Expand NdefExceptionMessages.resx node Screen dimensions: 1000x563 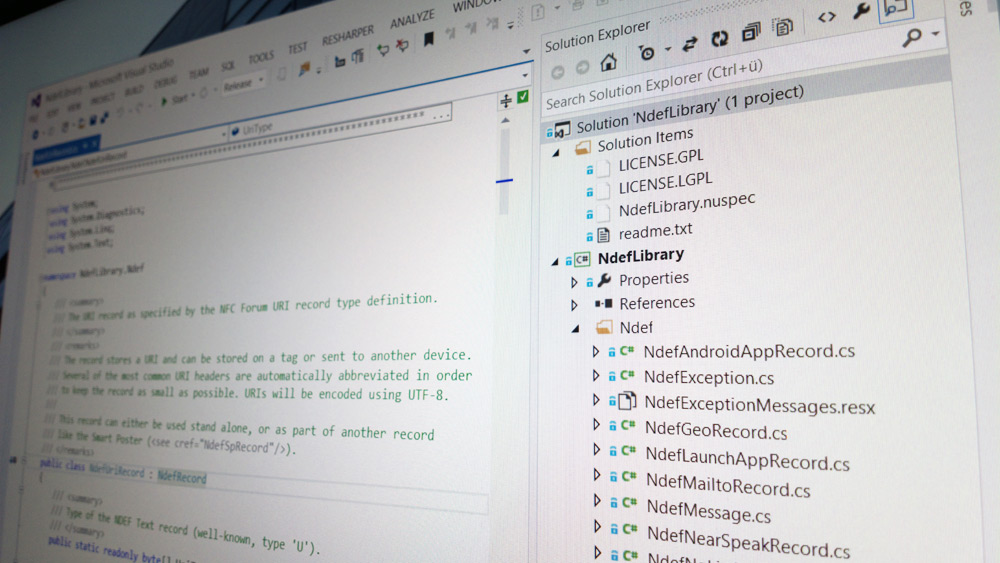coord(596,400)
